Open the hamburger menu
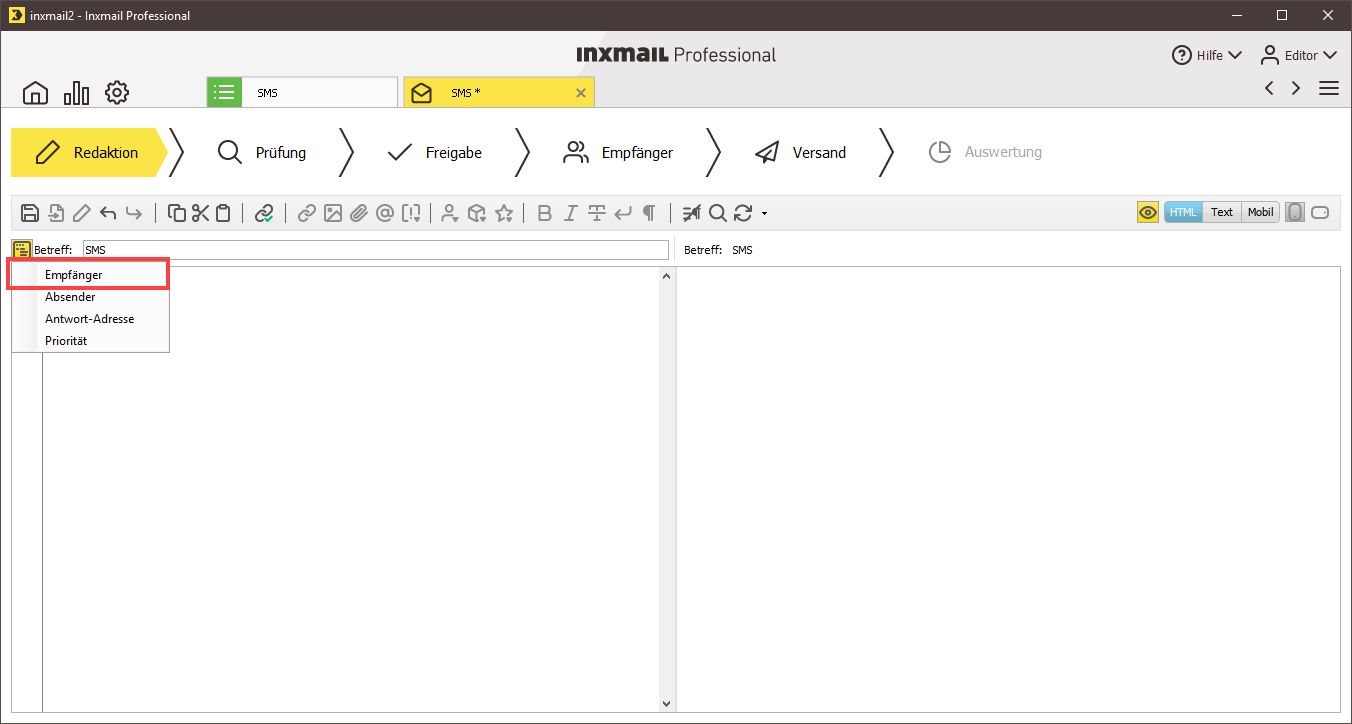Screen dimensions: 1352x724 coord(1329,88)
